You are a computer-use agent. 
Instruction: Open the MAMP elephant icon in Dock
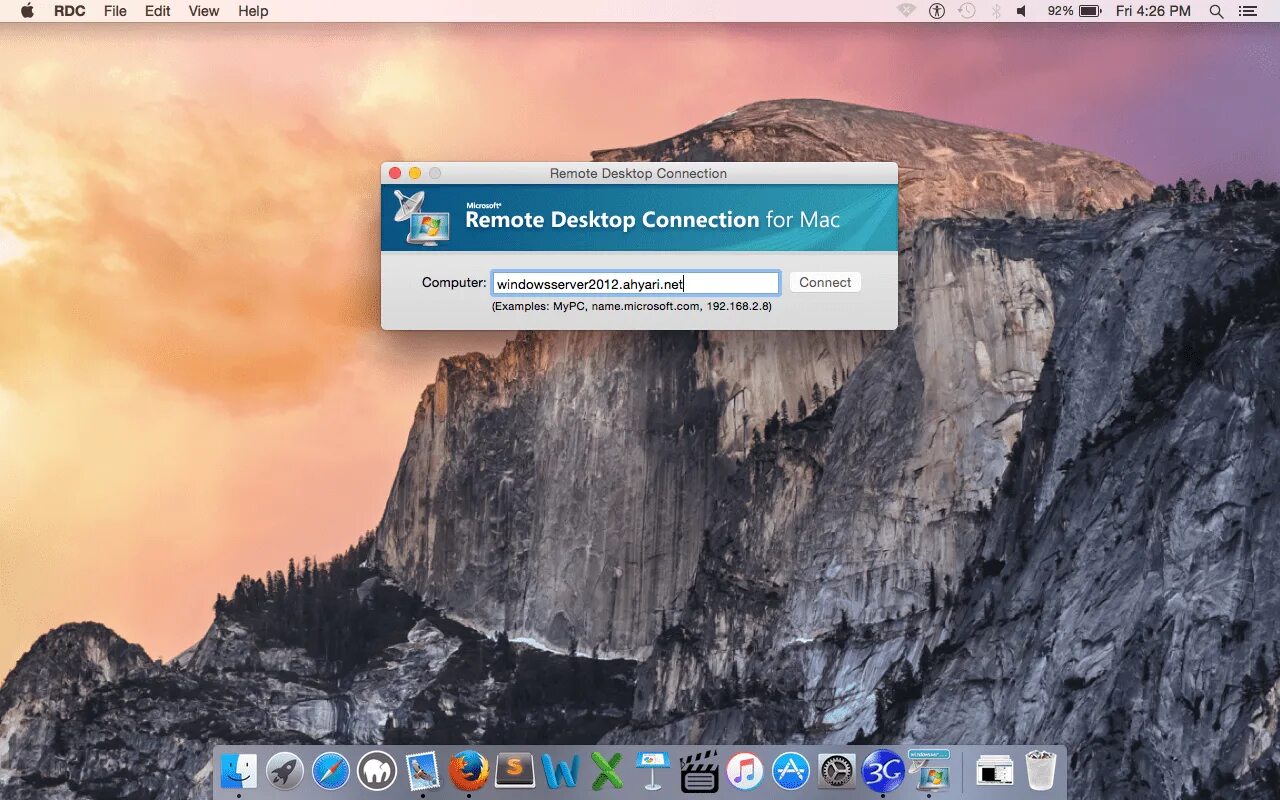coord(377,771)
